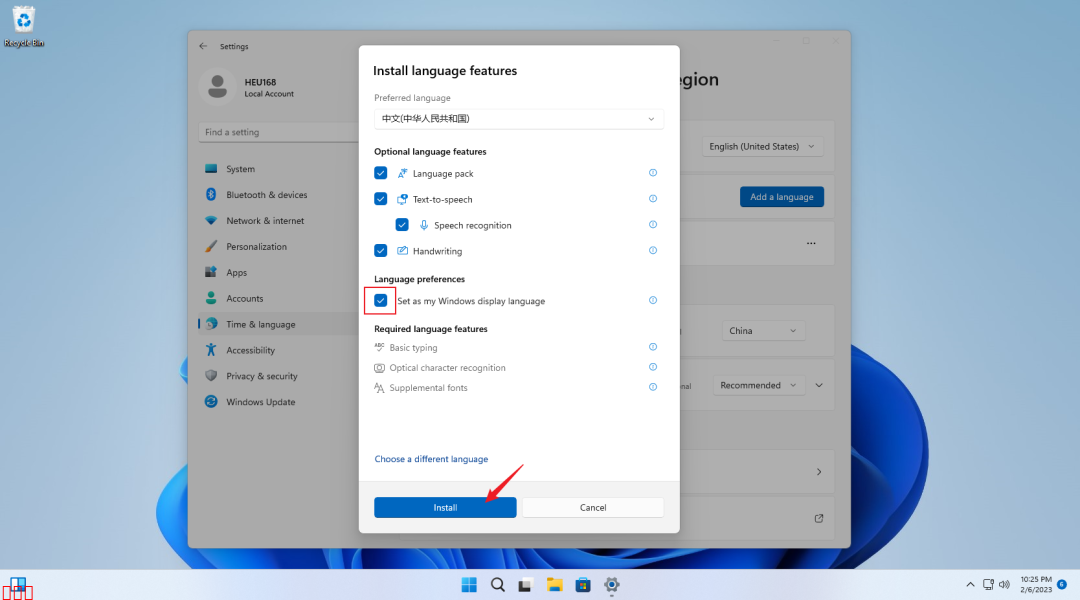This screenshot has height=600, width=1080.
Task: Open the Preferred language dropdown
Action: click(x=519, y=118)
